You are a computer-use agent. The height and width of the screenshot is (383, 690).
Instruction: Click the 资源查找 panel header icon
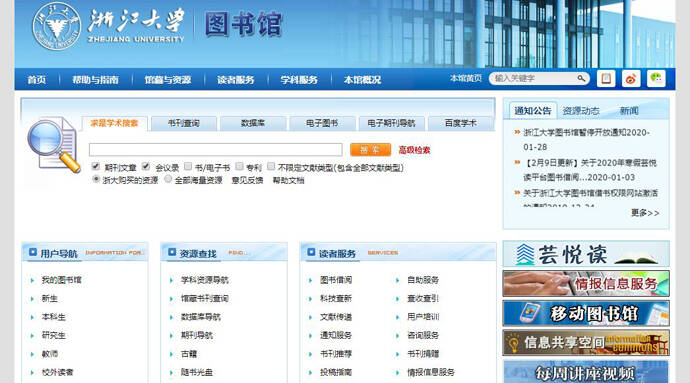(172, 252)
